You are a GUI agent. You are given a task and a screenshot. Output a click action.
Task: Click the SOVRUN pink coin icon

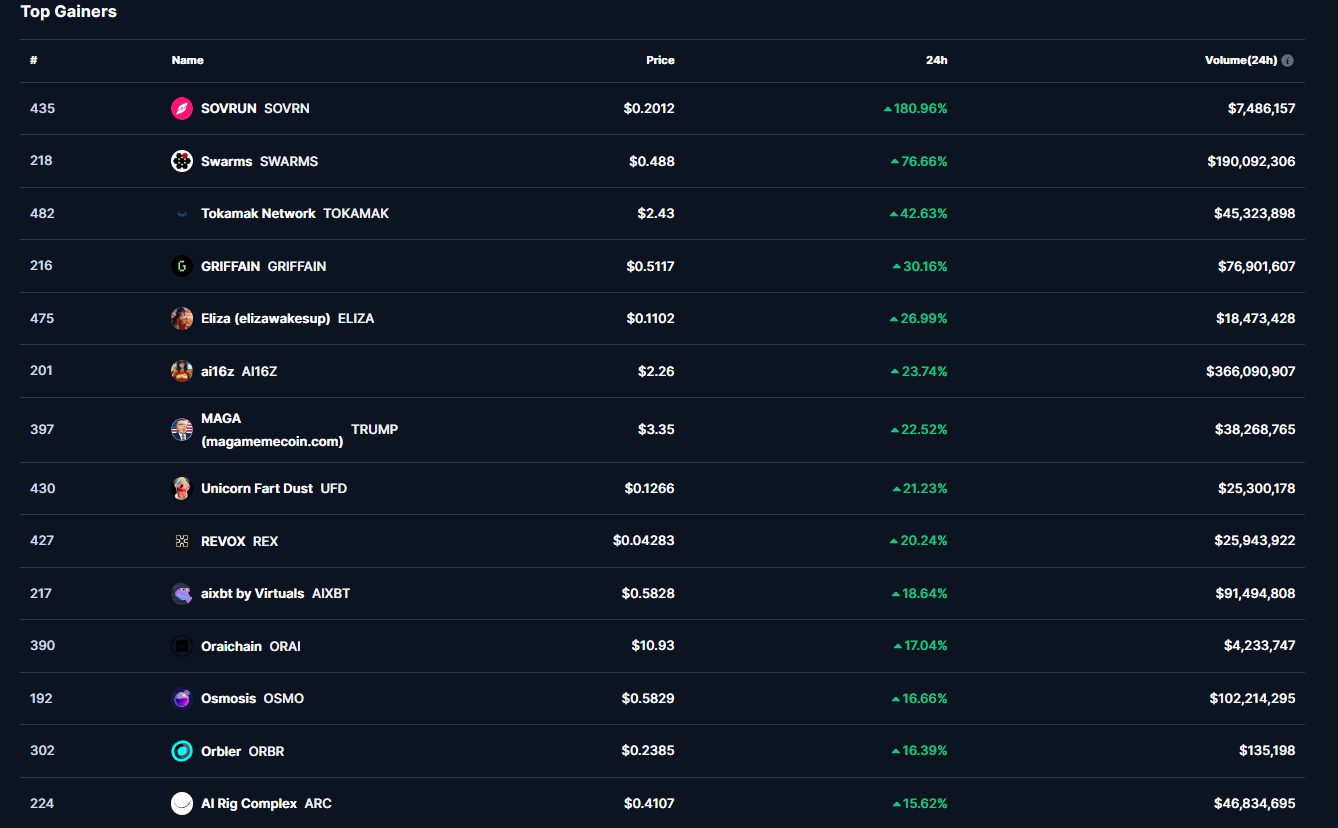point(182,109)
